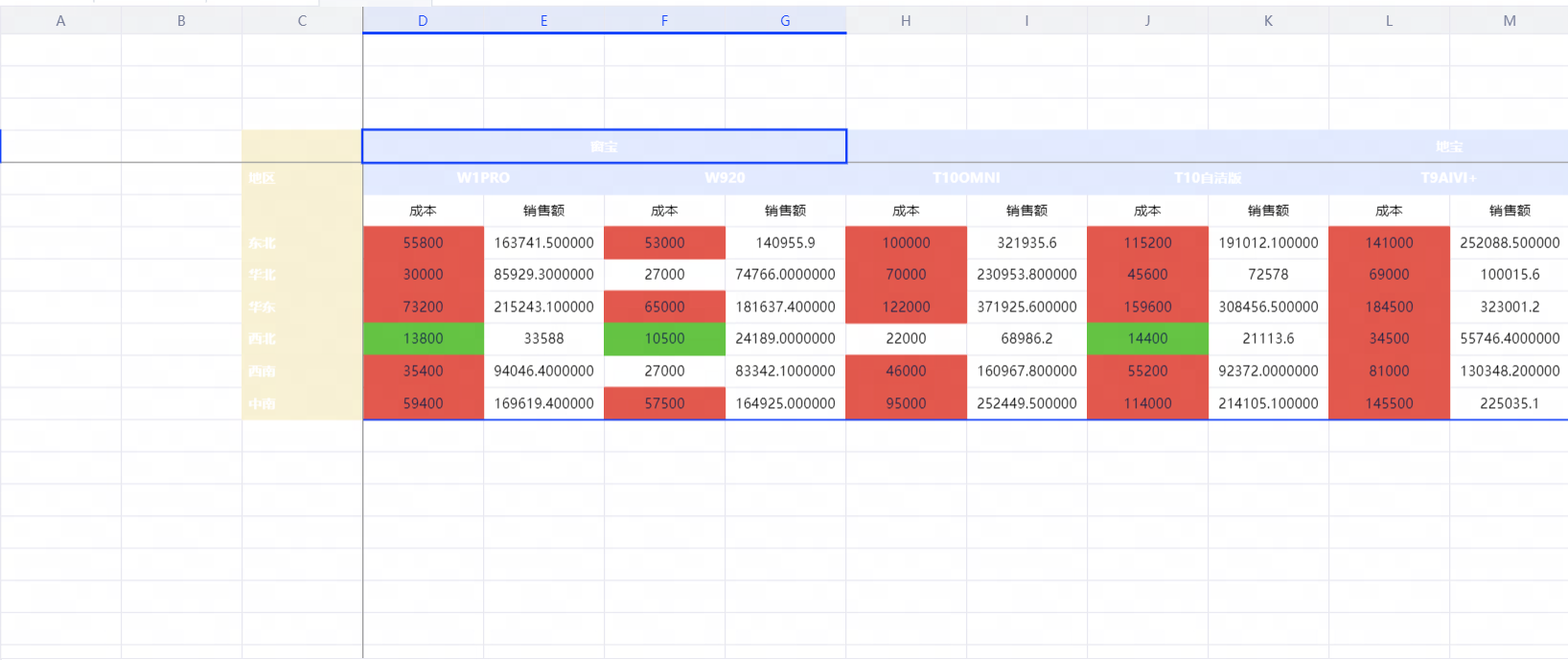Click the red cell showing 184500
The width and height of the screenshot is (1568, 660).
(1389, 307)
